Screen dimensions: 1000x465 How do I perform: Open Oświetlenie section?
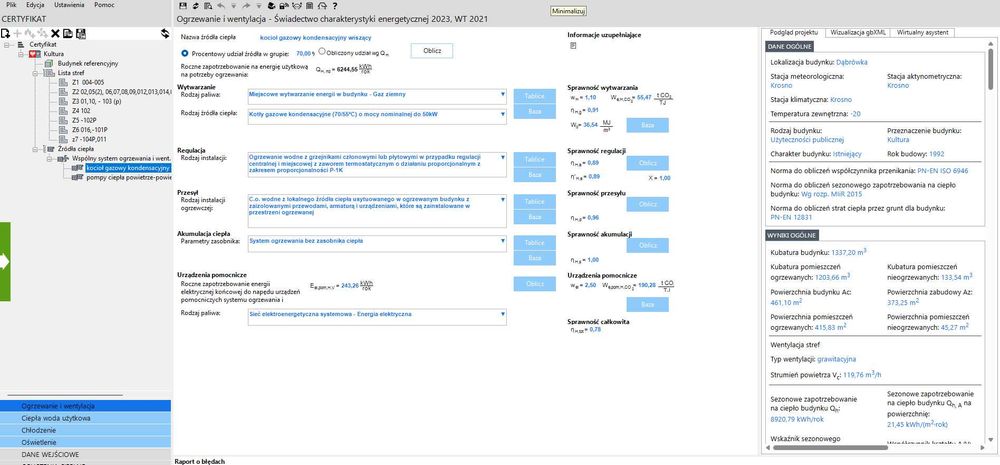click(x=85, y=442)
